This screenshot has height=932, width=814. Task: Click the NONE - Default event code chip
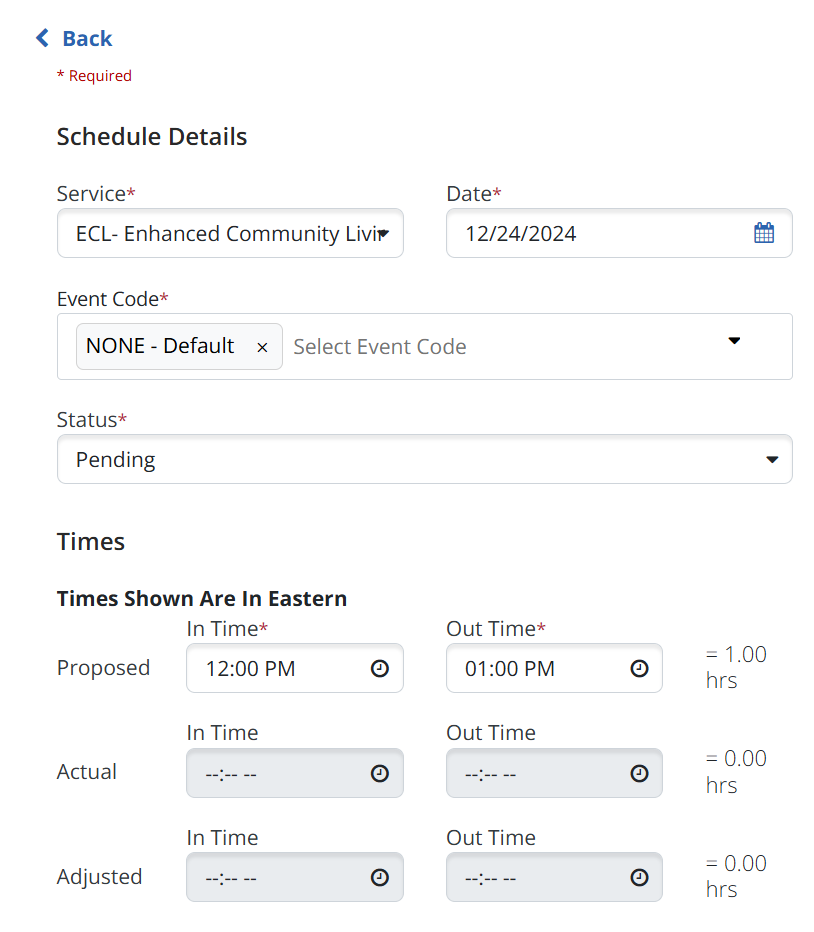[160, 347]
